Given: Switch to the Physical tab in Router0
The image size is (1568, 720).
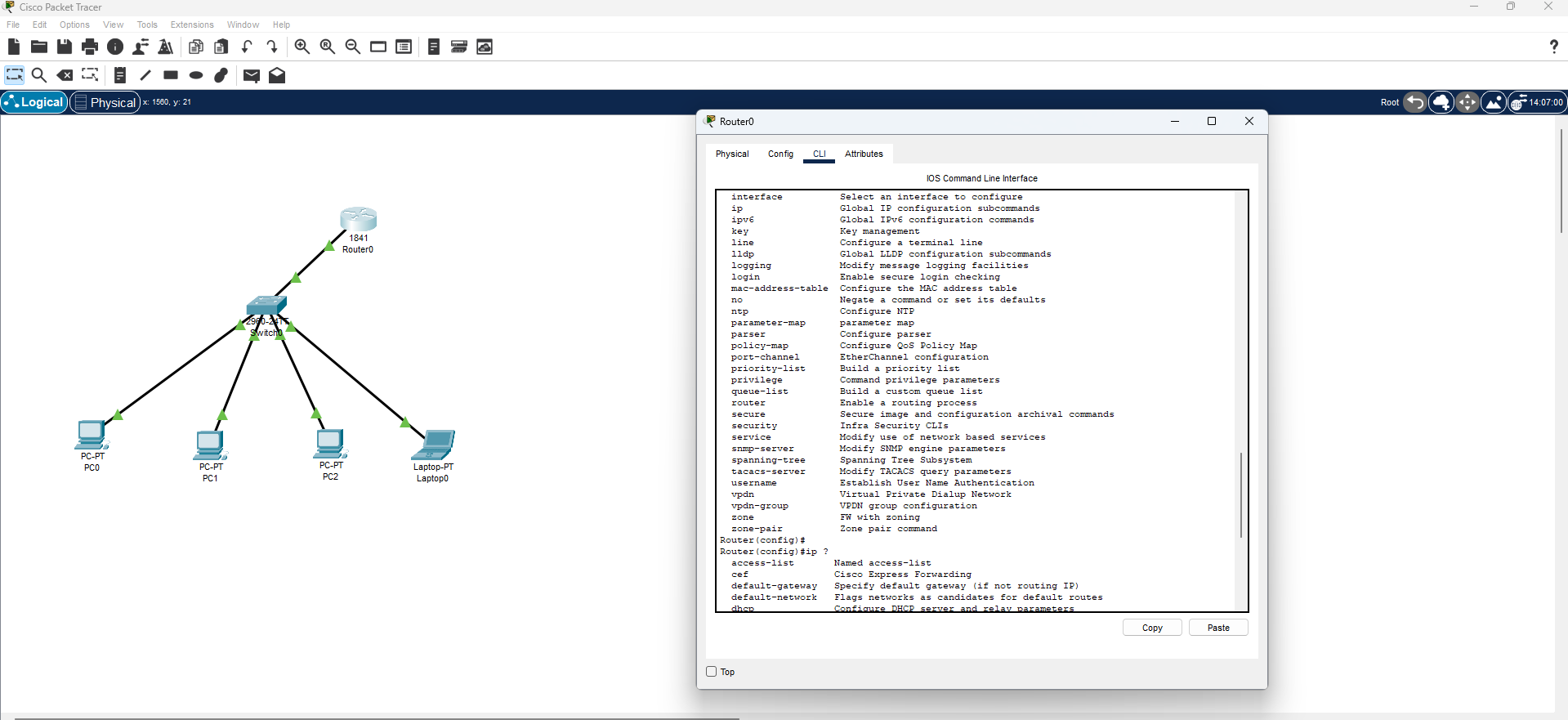Looking at the screenshot, I should point(732,154).
